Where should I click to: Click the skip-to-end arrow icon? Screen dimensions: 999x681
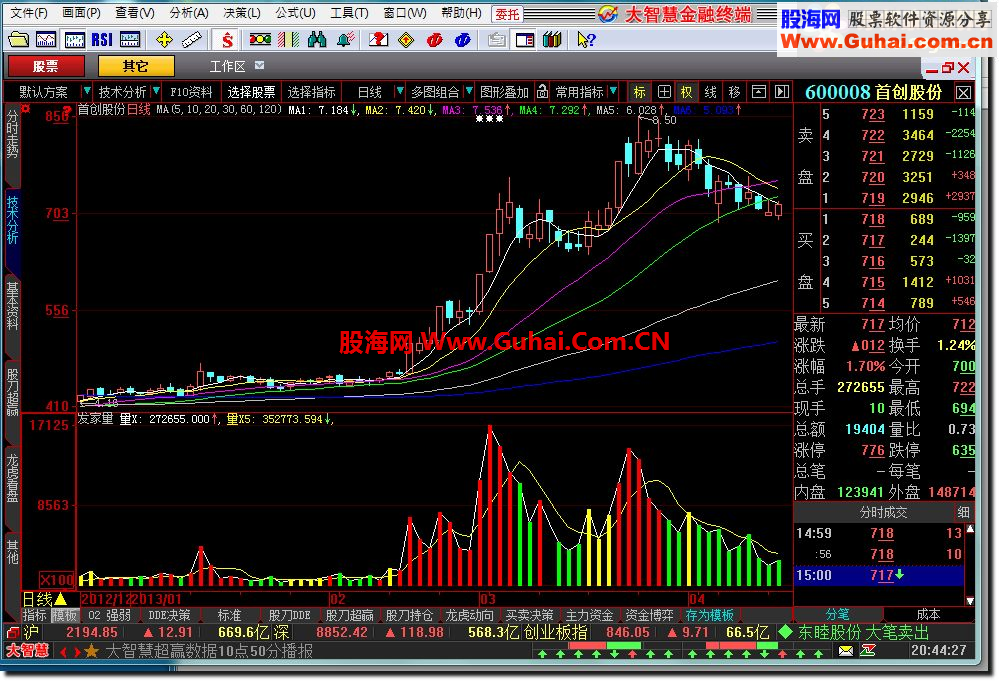pos(782,92)
